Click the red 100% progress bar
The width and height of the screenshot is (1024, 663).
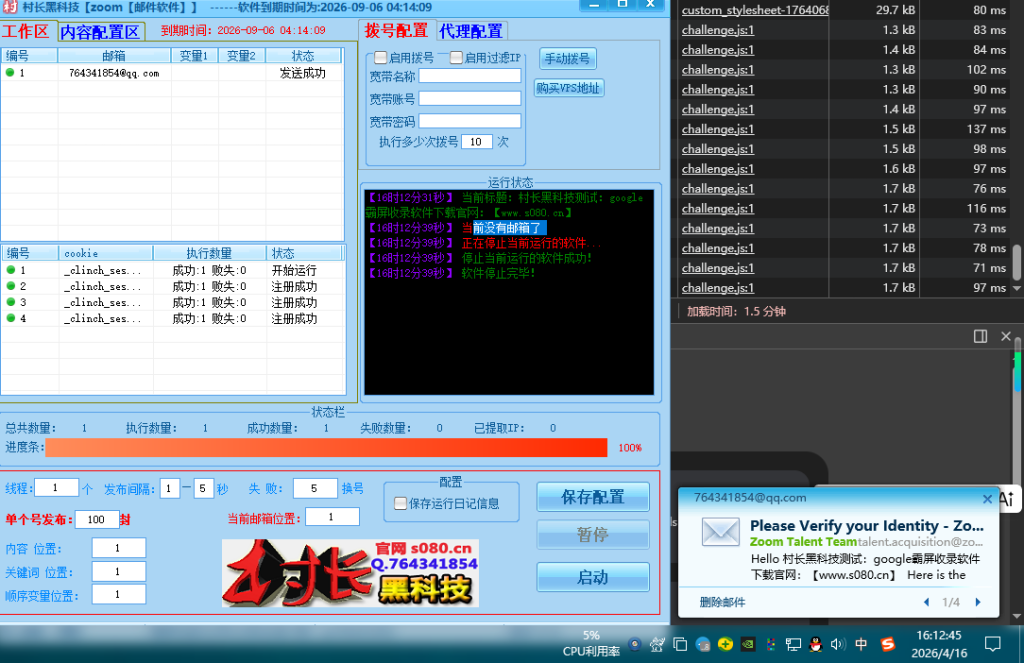tap(328, 447)
